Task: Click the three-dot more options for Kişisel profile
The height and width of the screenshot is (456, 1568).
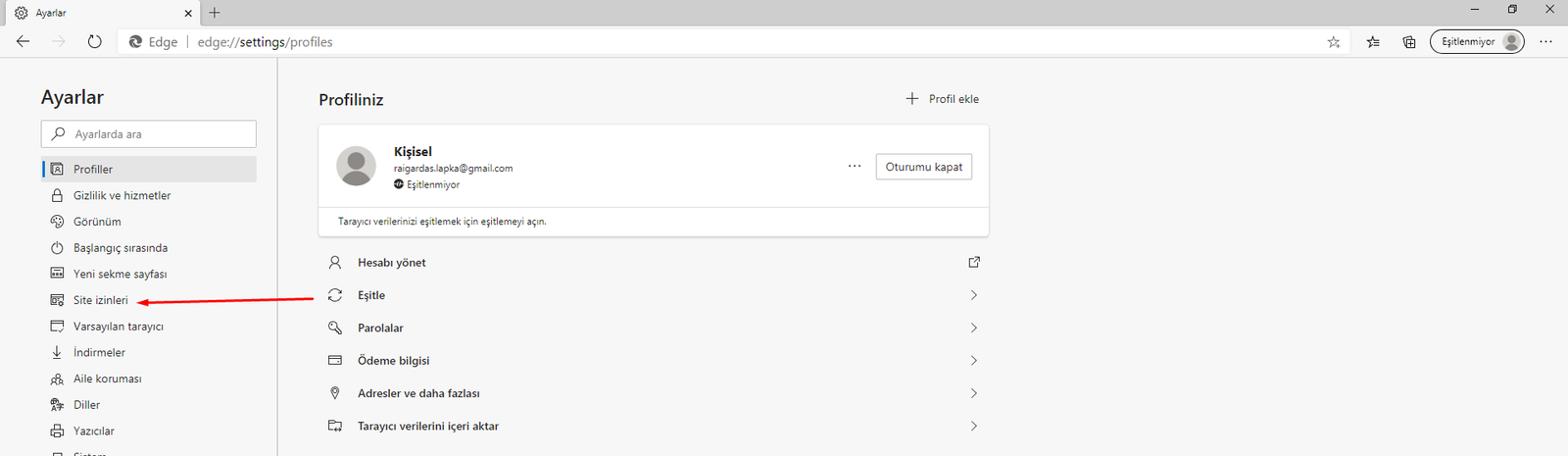Action: 855,167
